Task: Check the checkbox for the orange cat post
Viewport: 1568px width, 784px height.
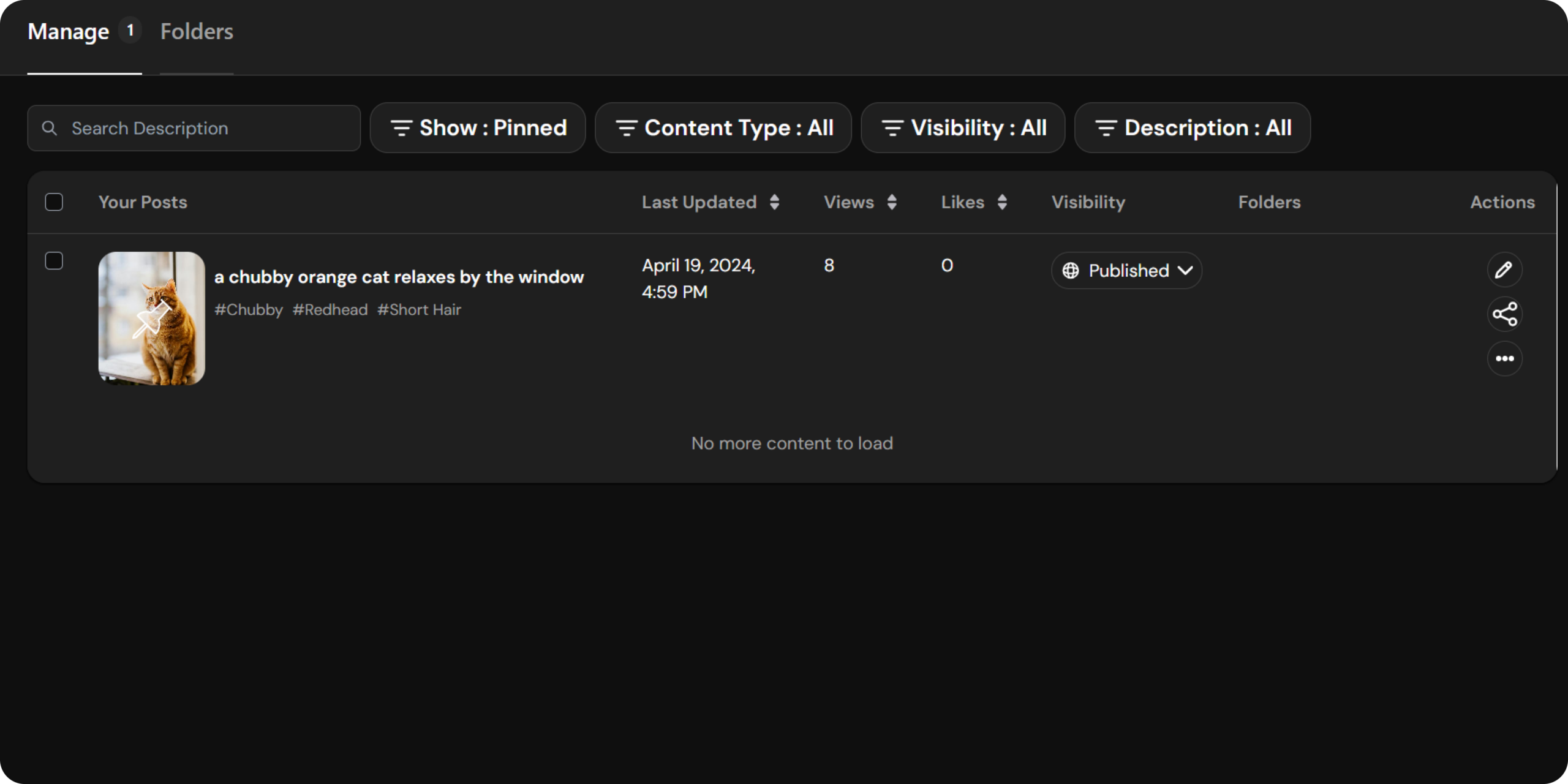Action: 54,260
